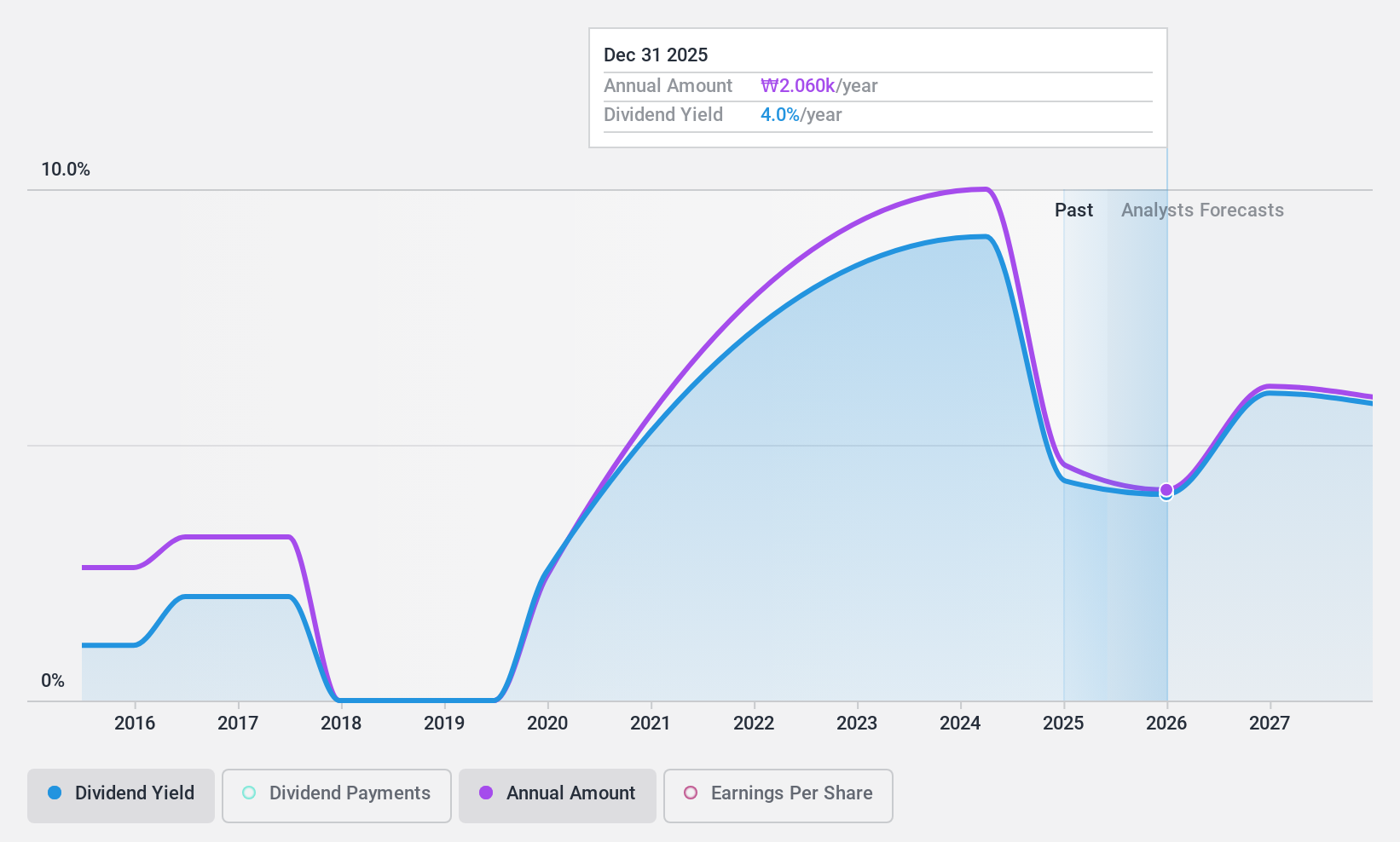This screenshot has height=842, width=1400.
Task: Click the purple data point at 2026
Action: (x=1166, y=490)
